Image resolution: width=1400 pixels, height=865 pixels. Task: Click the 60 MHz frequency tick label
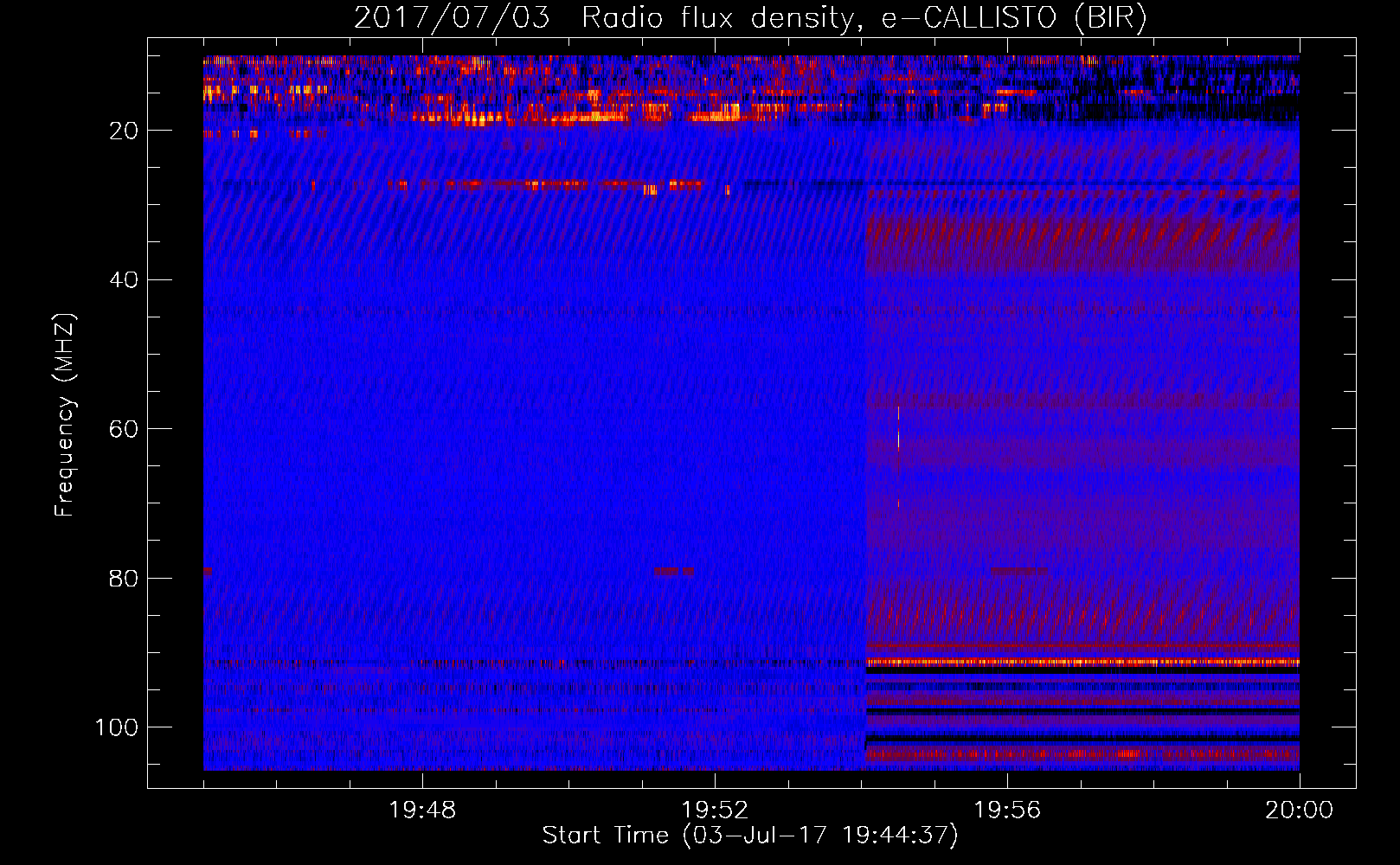124,429
